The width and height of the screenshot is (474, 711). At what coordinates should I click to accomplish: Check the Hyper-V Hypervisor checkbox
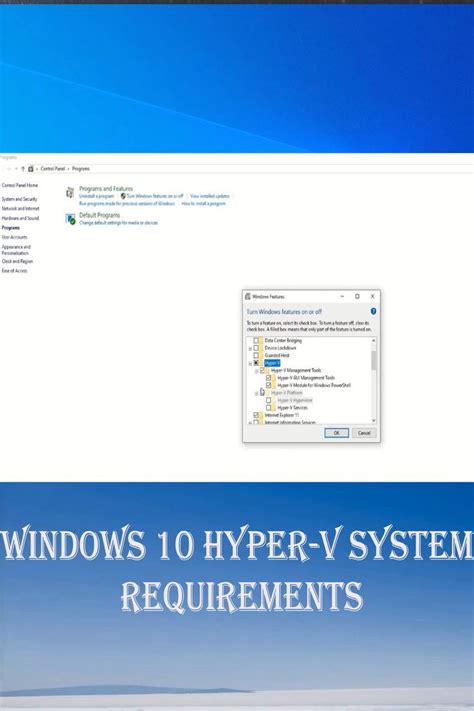pyautogui.click(x=269, y=400)
